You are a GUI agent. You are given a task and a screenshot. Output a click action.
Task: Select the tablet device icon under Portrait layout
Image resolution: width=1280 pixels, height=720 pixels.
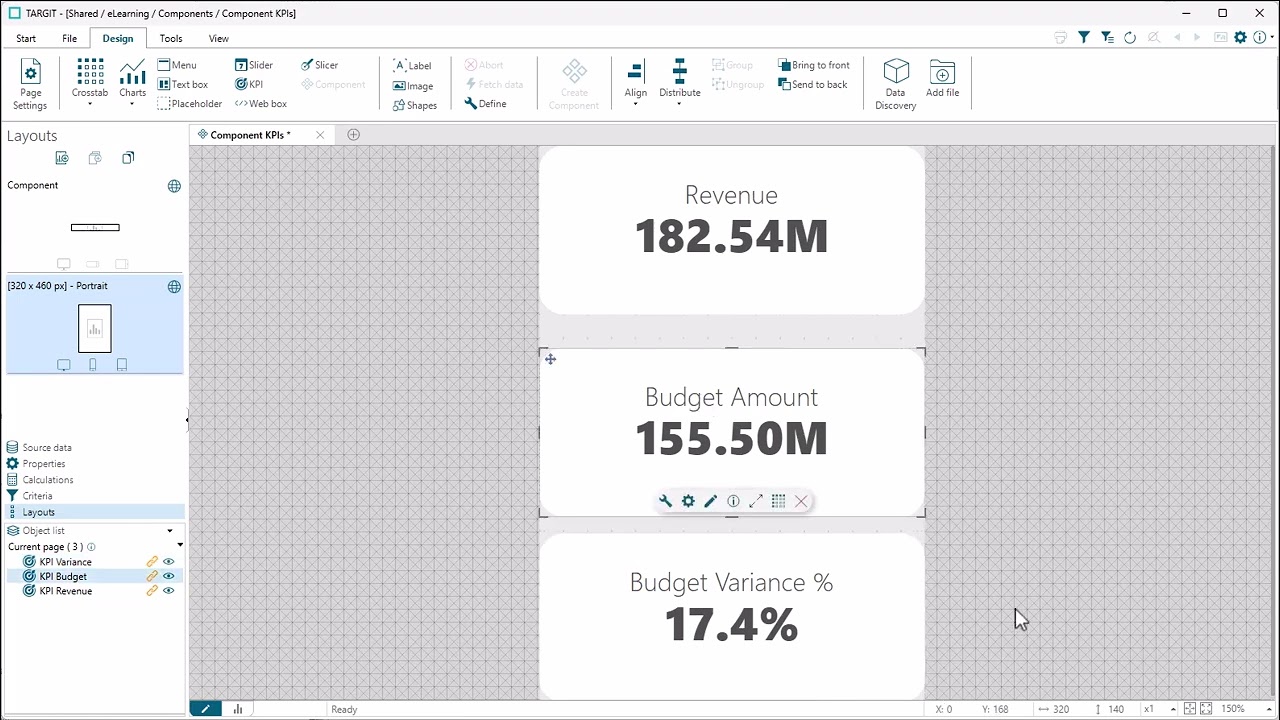point(122,365)
